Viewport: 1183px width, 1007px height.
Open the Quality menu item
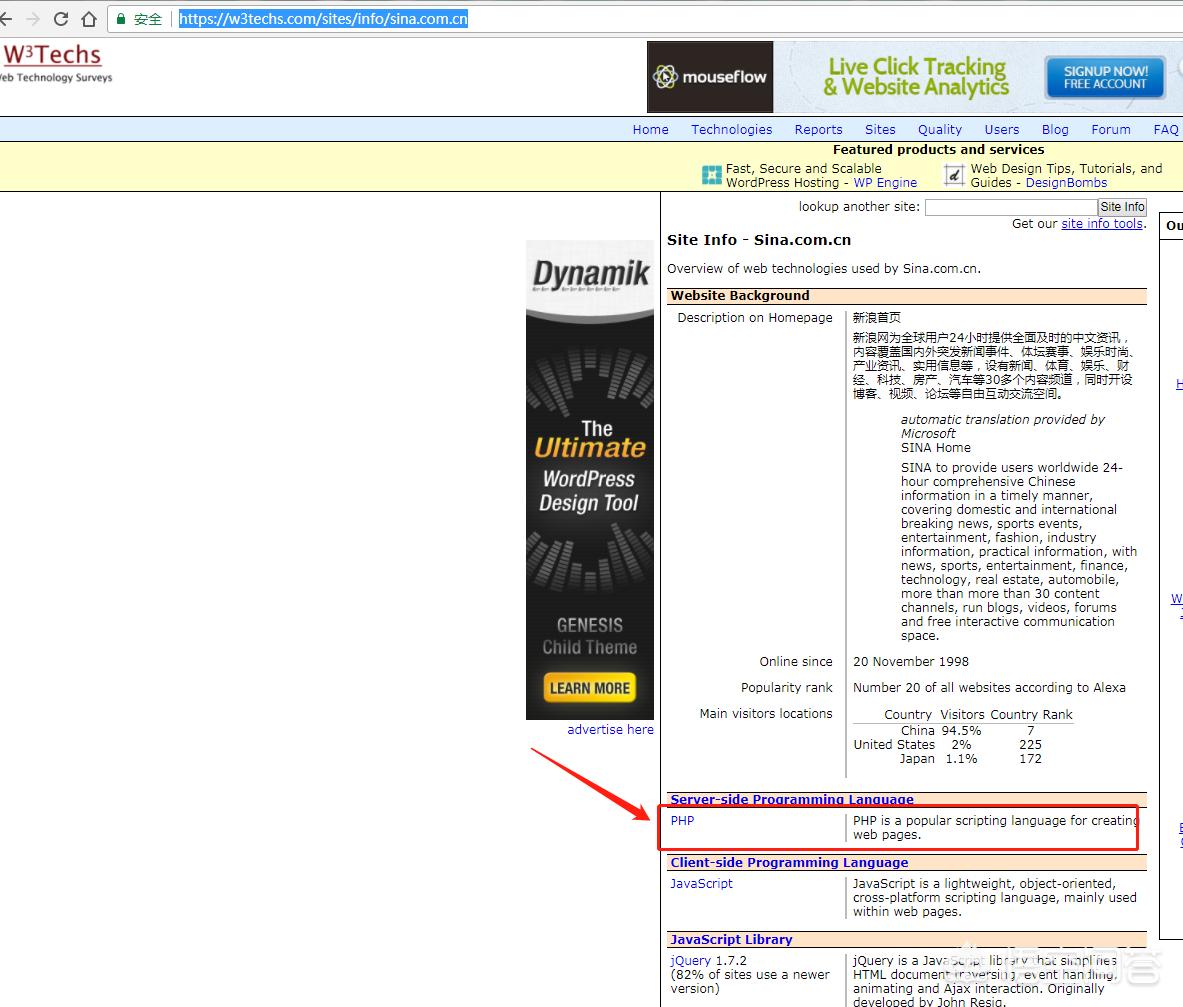click(x=940, y=130)
